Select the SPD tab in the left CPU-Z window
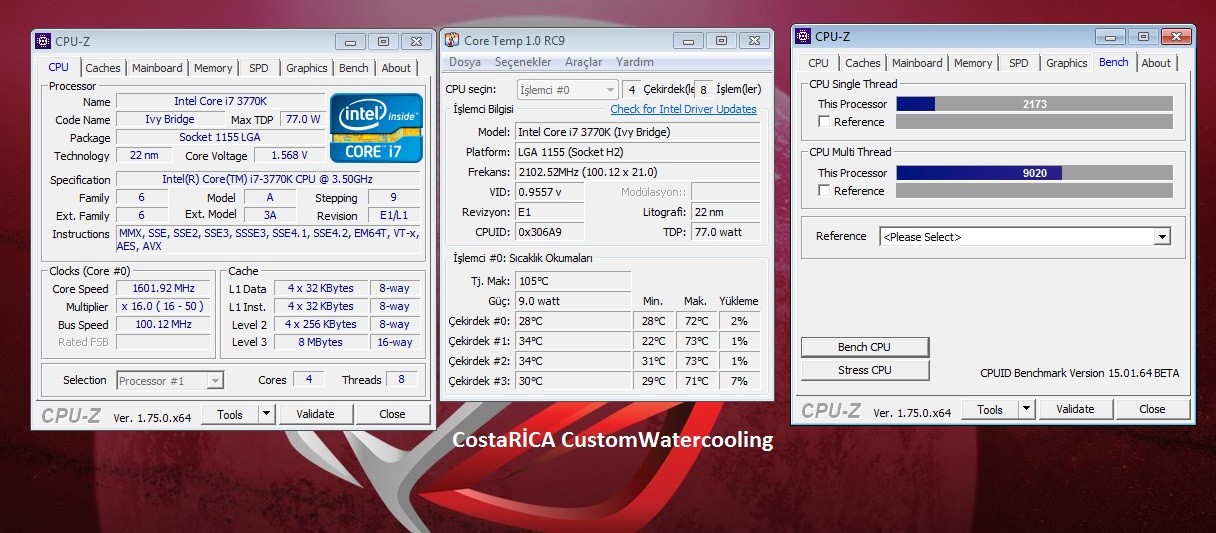This screenshot has width=1216, height=533. (259, 68)
